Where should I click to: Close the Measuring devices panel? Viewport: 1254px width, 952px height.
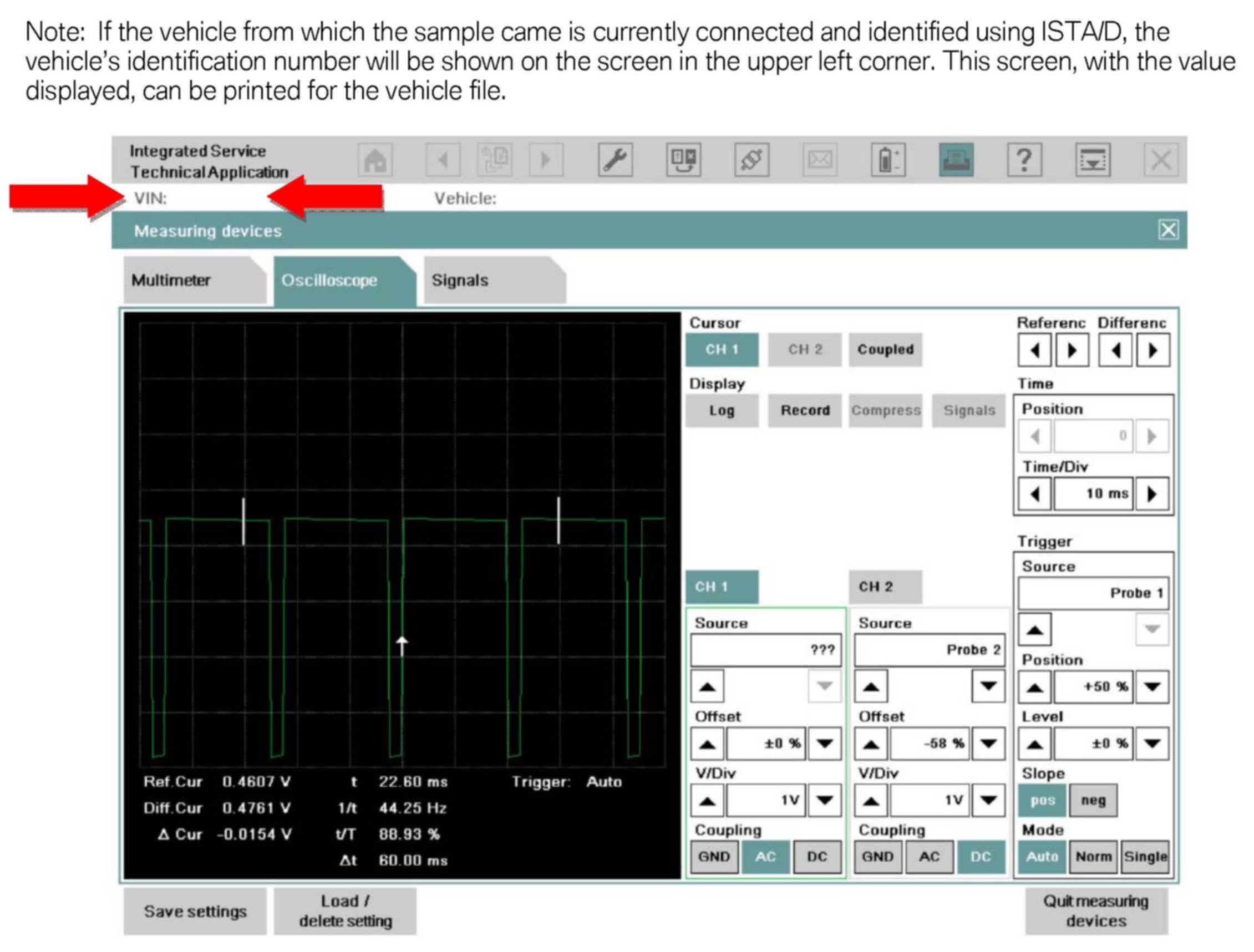(x=1168, y=230)
